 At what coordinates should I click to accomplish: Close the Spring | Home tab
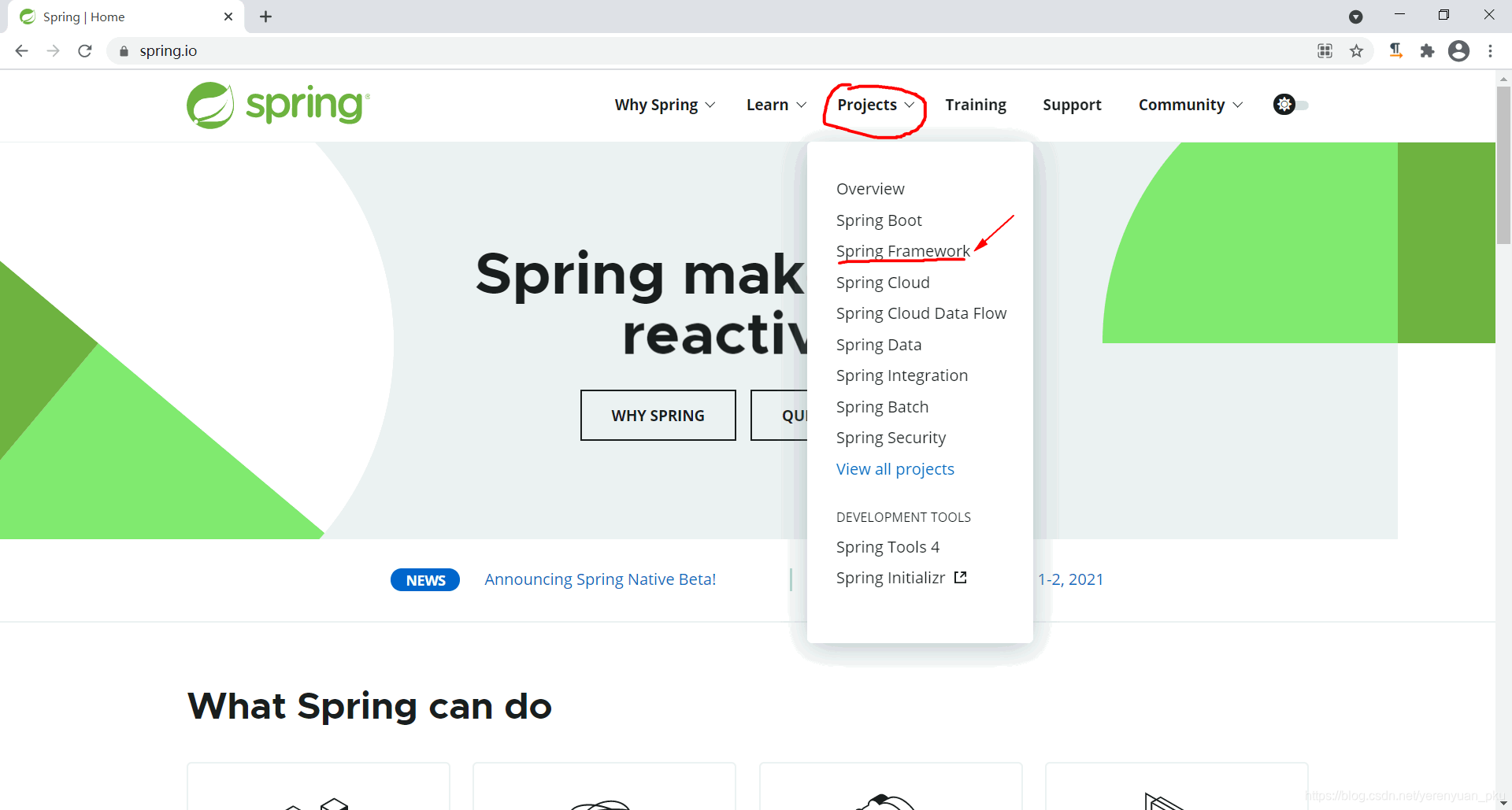click(228, 17)
